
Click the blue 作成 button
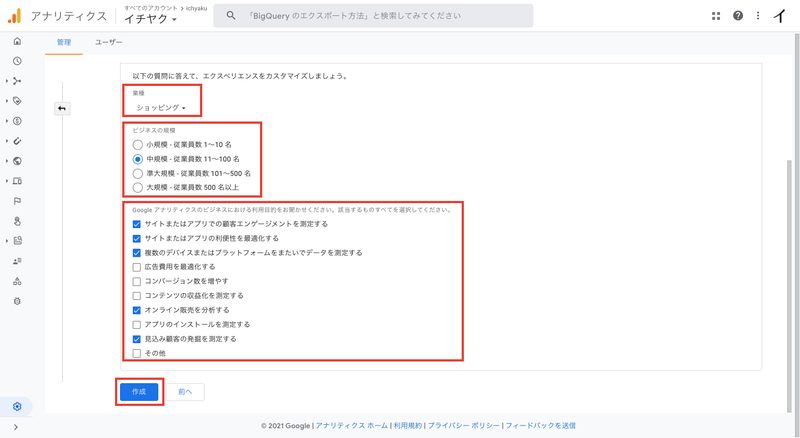[139, 392]
